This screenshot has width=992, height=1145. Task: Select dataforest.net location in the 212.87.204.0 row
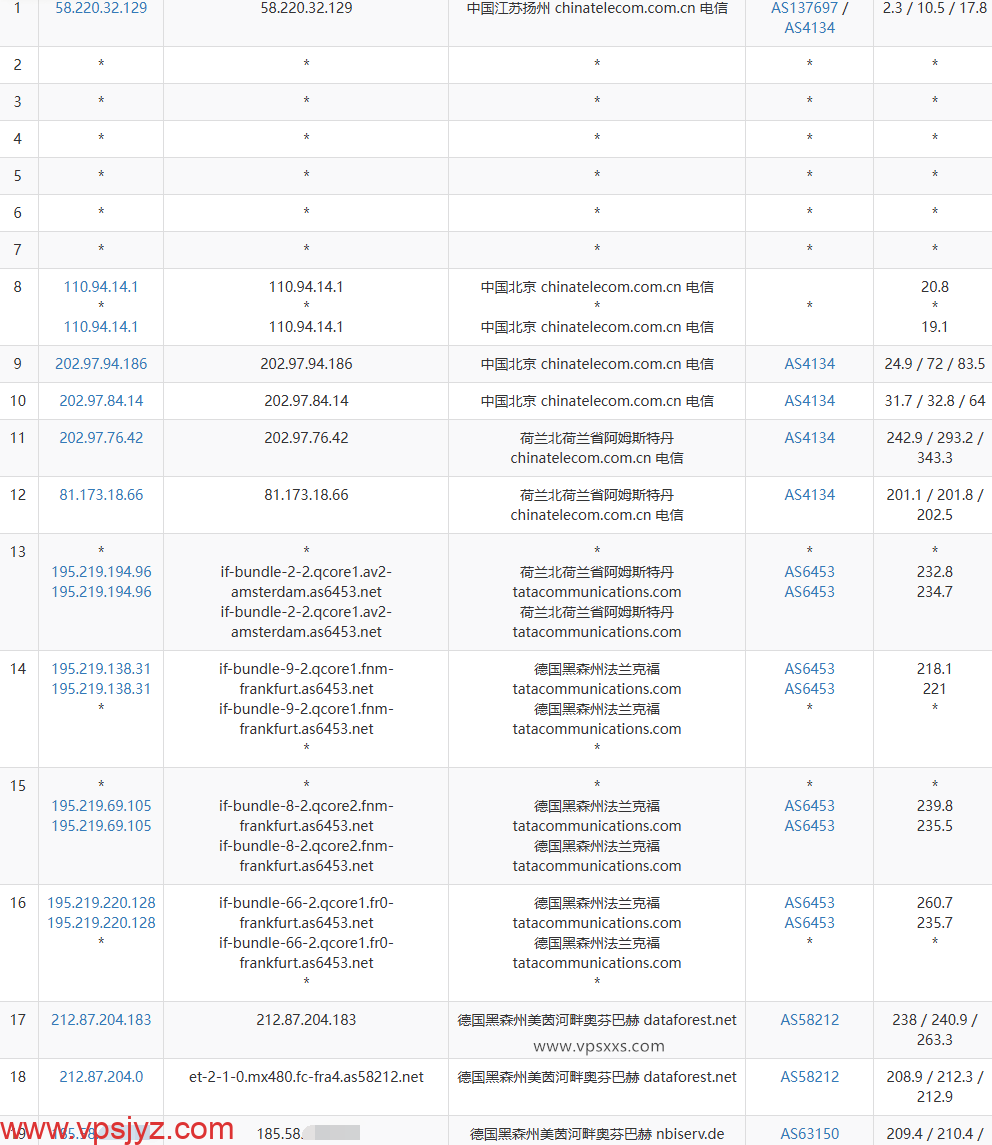[x=597, y=1077]
